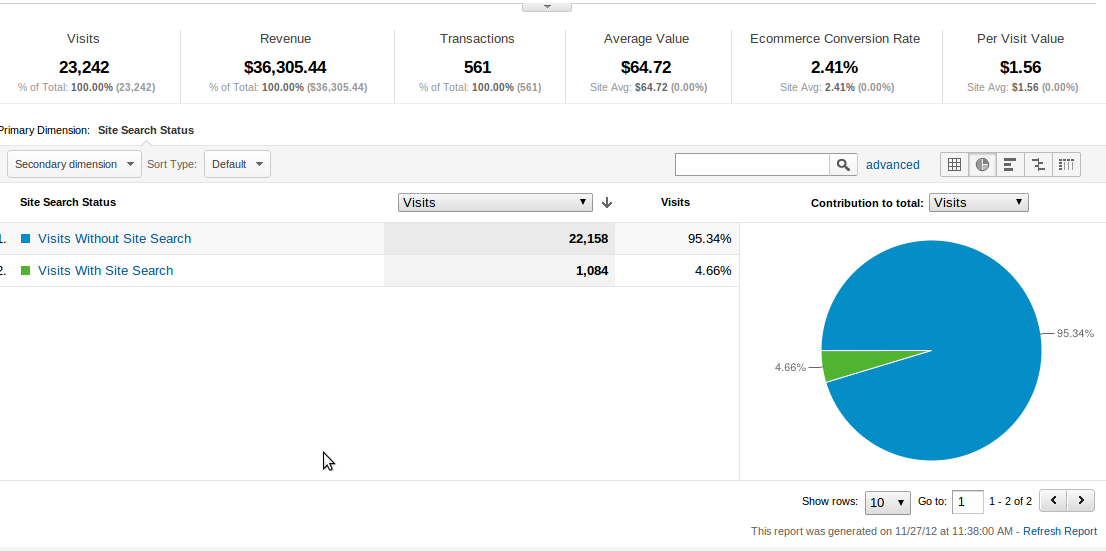The width and height of the screenshot is (1106, 551).
Task: Click the advanced filter link
Action: [892, 165]
